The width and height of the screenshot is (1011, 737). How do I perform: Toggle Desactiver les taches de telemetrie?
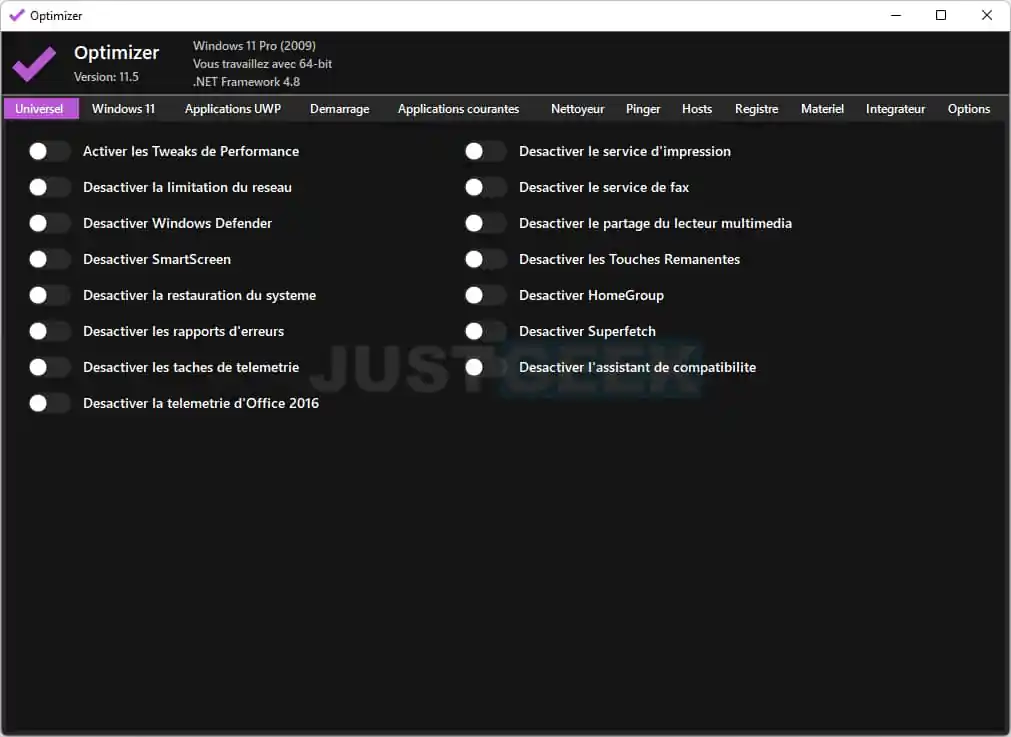tap(49, 368)
